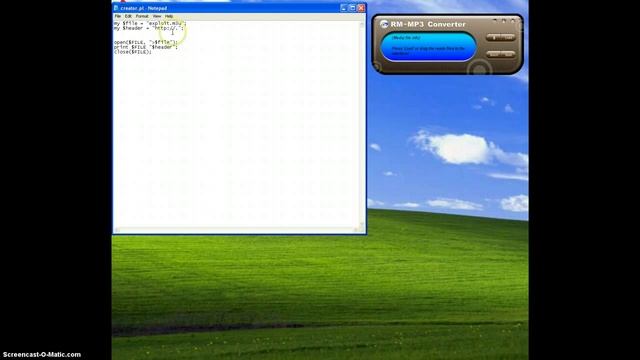Click the lower brown button in RM-MP3 Converter
This screenshot has height=360, width=640.
(x=500, y=54)
